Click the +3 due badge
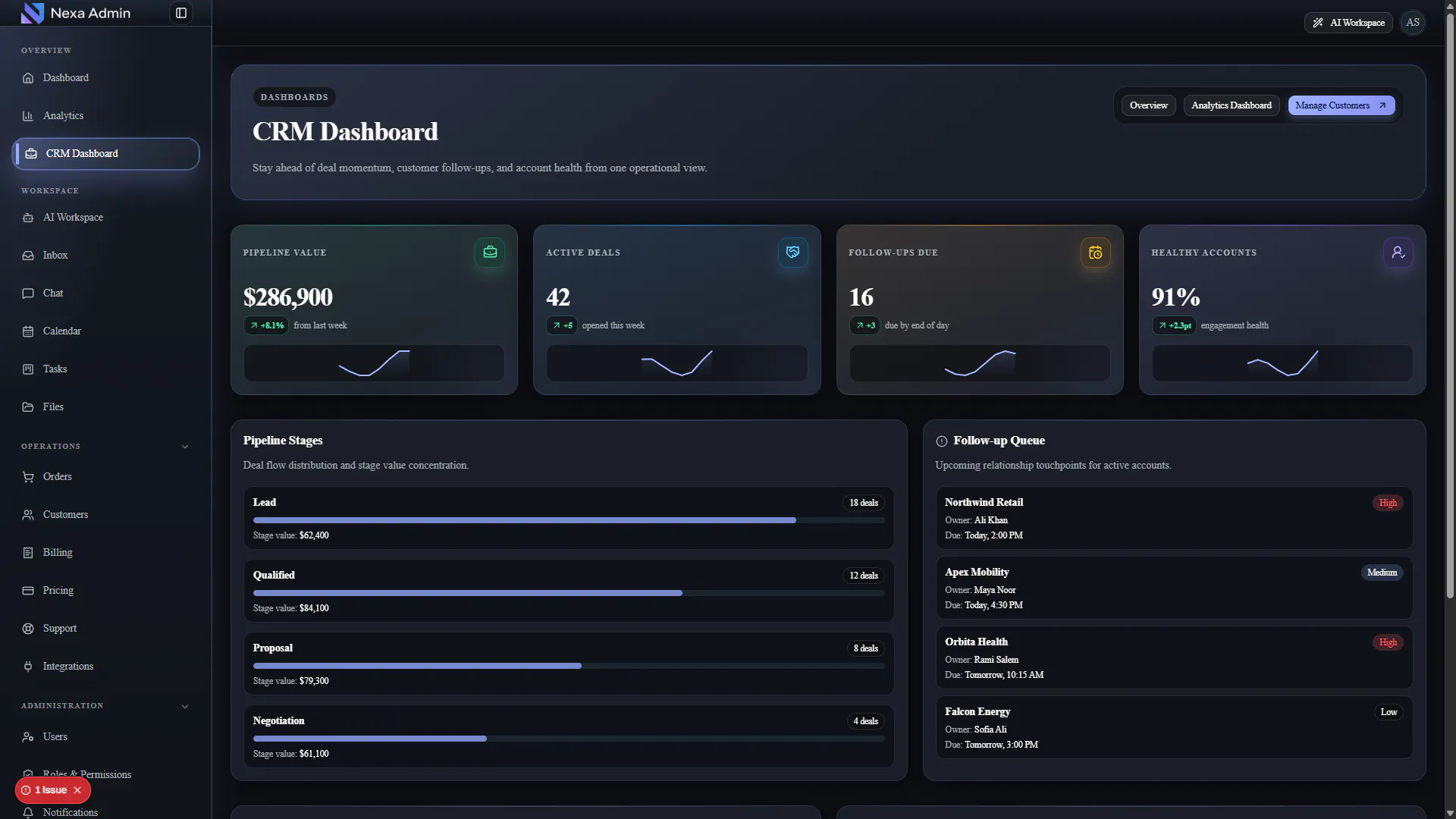The width and height of the screenshot is (1456, 819). (864, 325)
